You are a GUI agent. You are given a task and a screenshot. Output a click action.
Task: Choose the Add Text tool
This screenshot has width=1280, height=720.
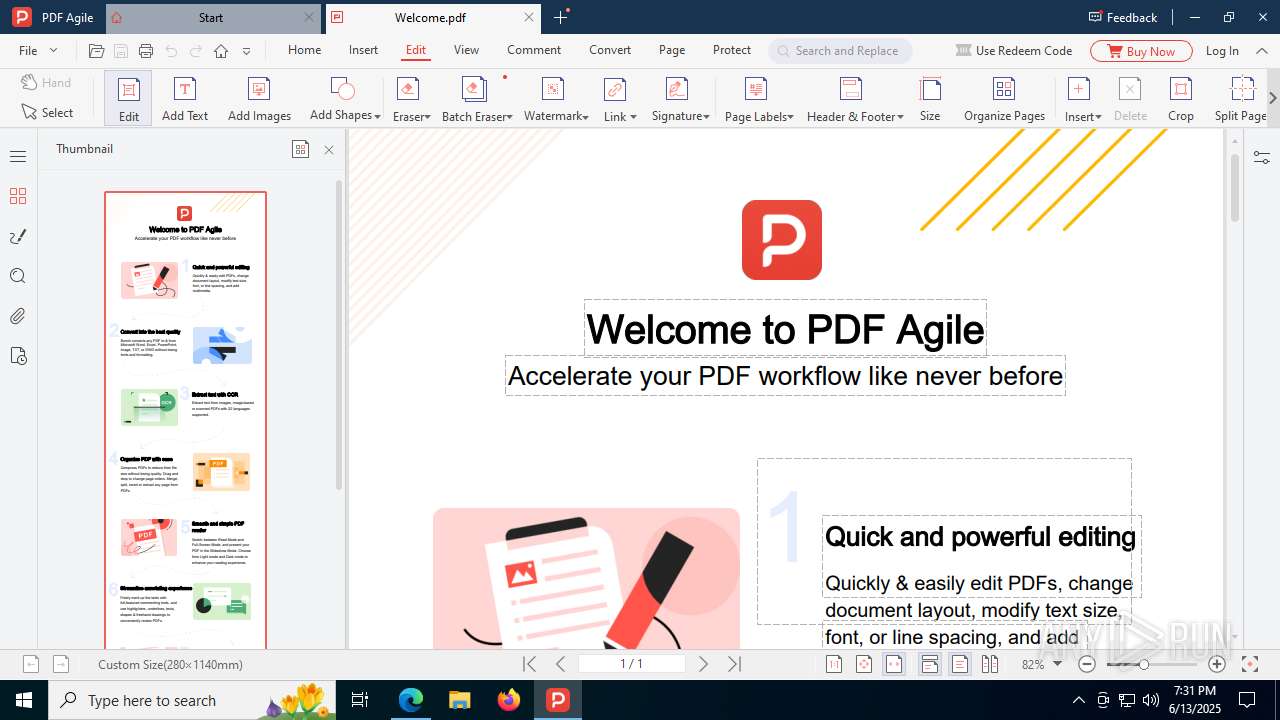(185, 98)
